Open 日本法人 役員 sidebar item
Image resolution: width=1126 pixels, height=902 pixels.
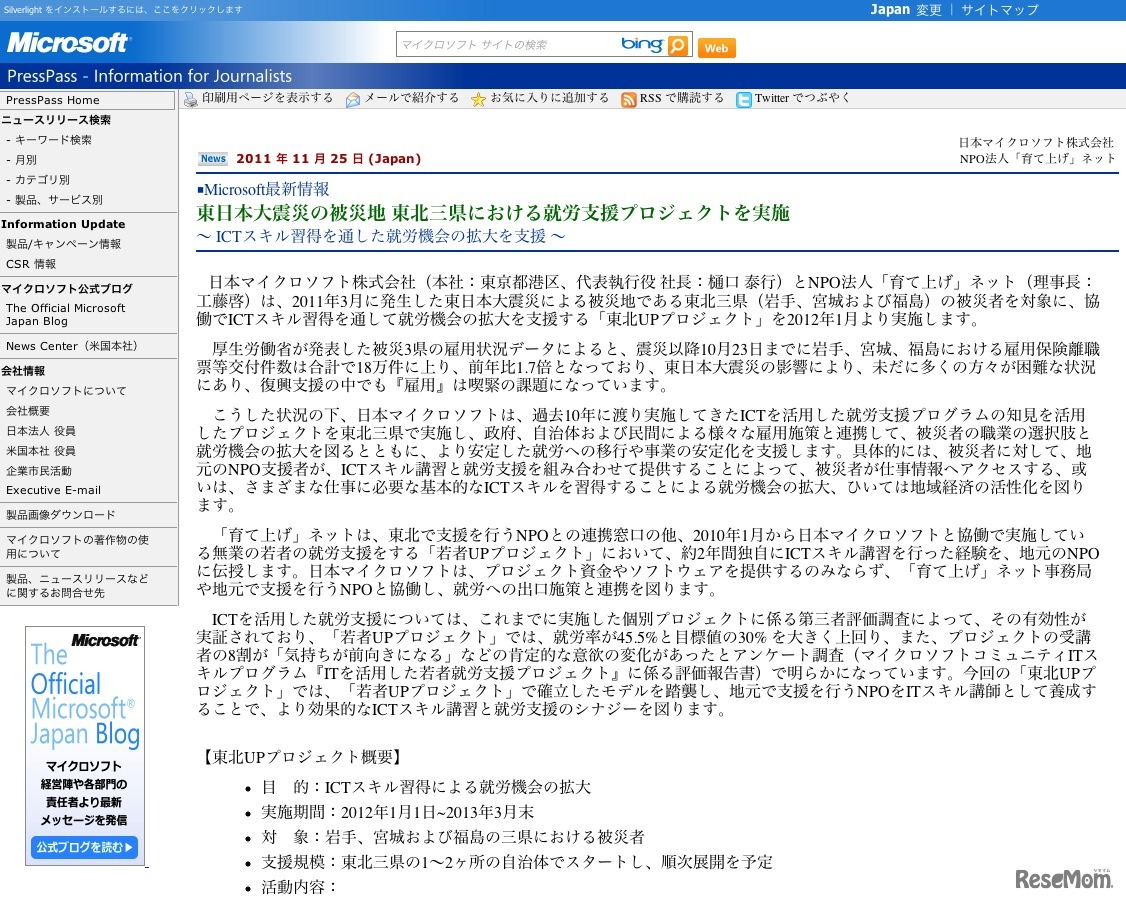pyautogui.click(x=41, y=431)
